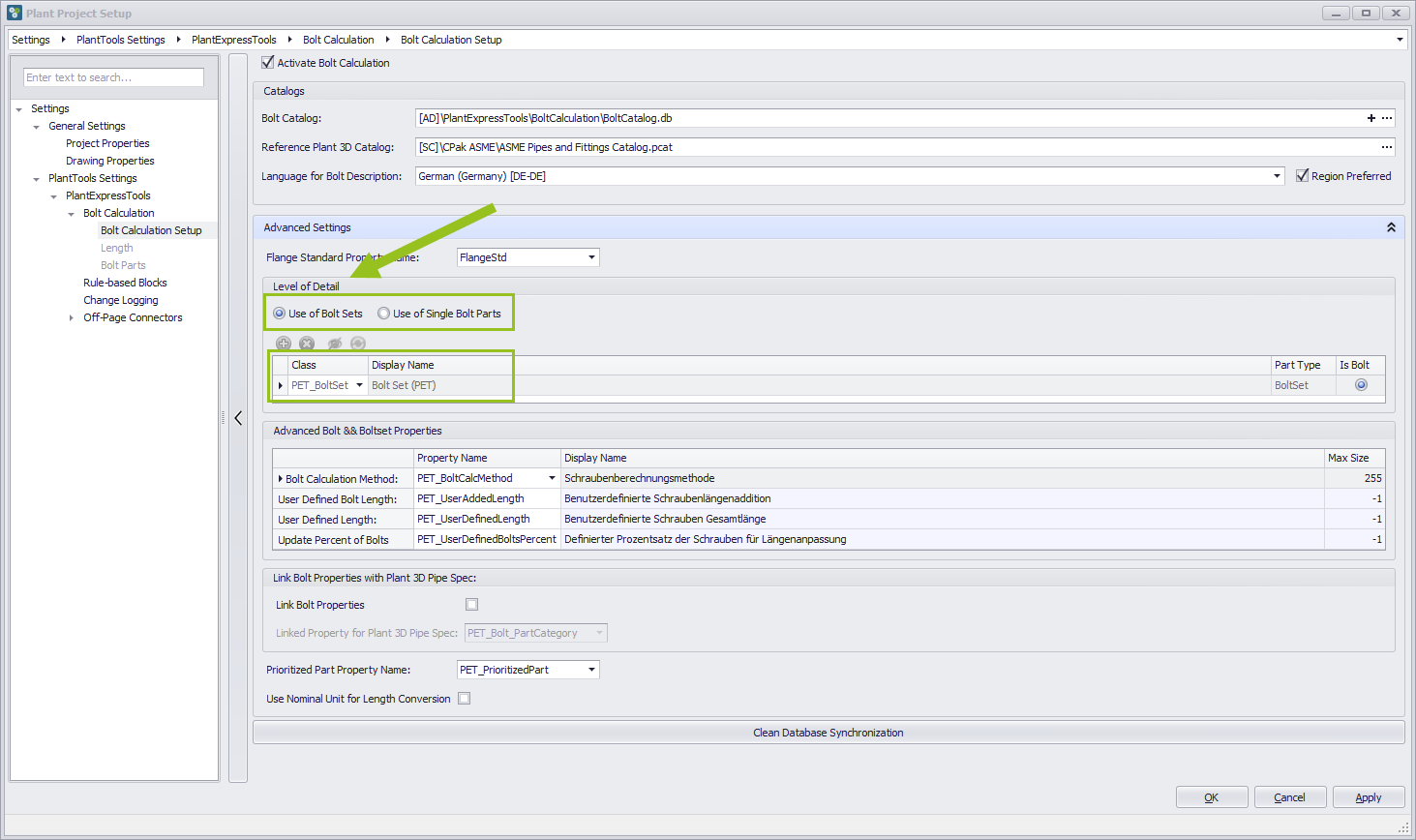Toggle Is Bolt radio for BoltSet row
The image size is (1416, 840).
[1361, 385]
